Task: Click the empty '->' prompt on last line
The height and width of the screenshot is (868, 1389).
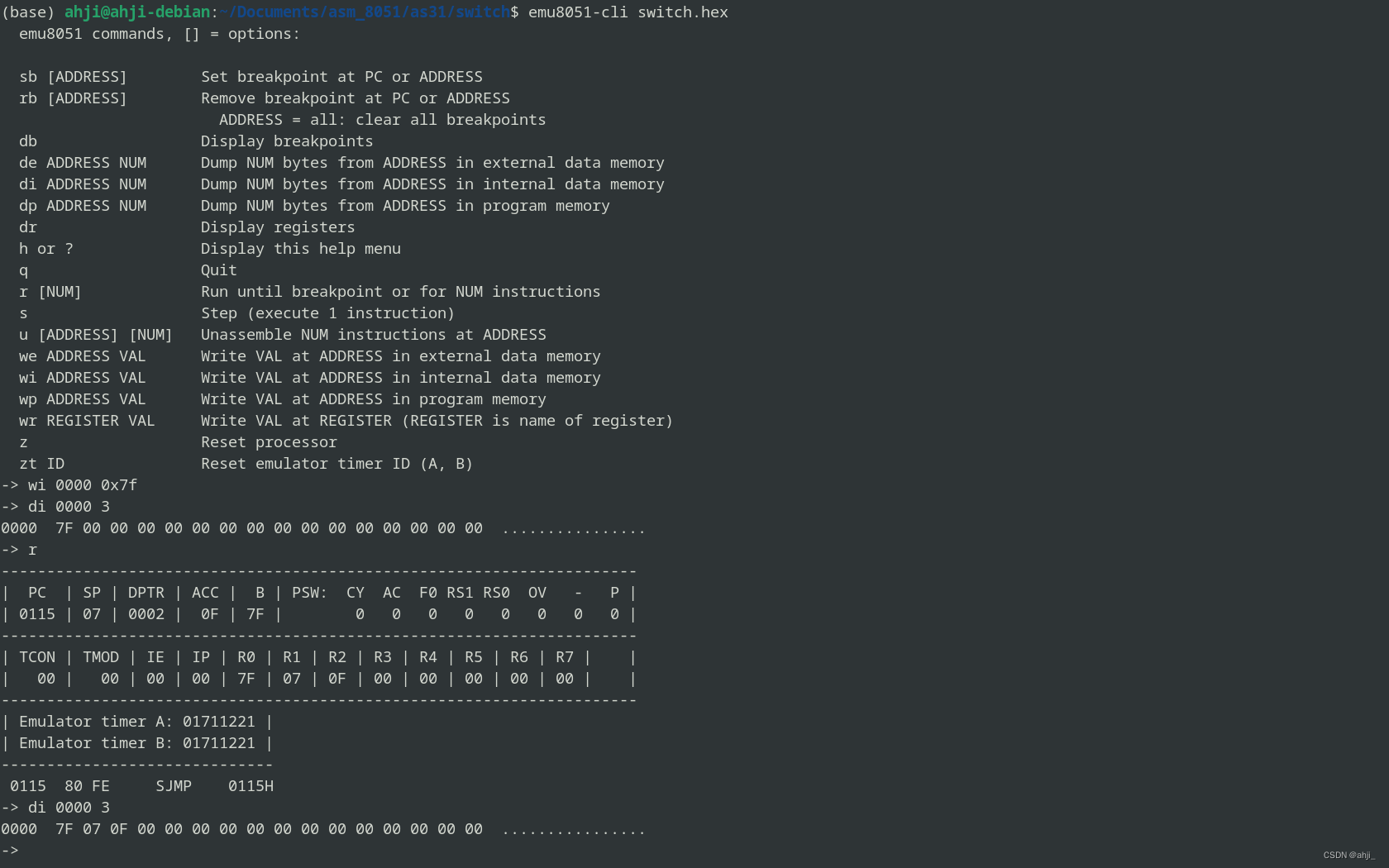Action: 10,851
